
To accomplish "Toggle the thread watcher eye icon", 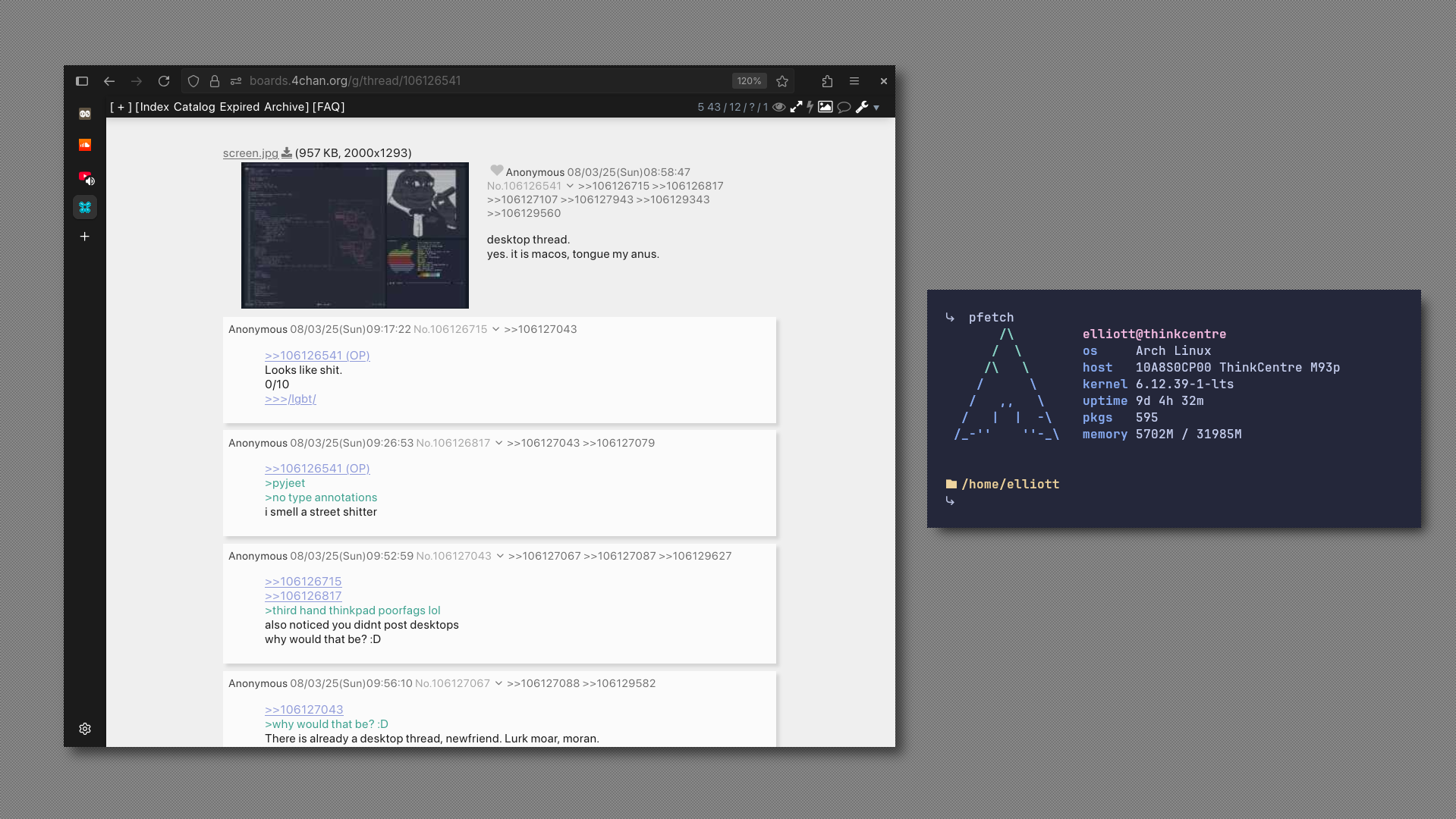I will click(779, 107).
